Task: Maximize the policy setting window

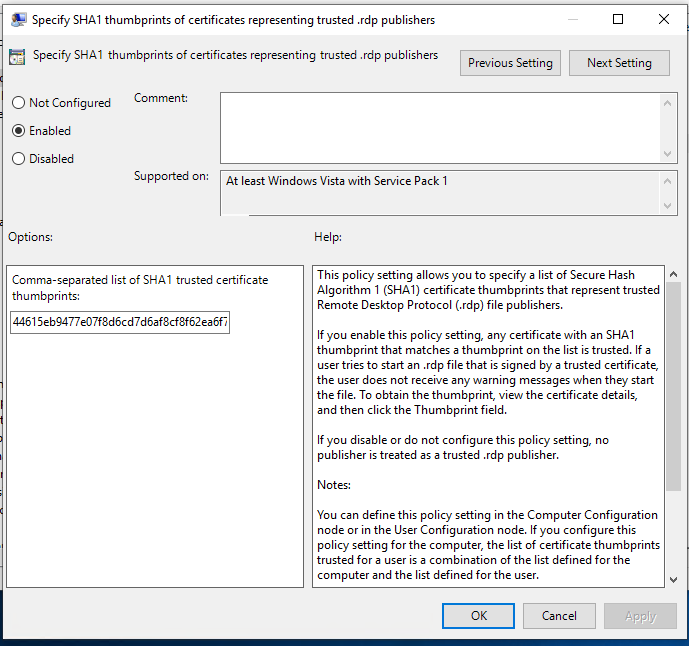Action: pos(618,19)
